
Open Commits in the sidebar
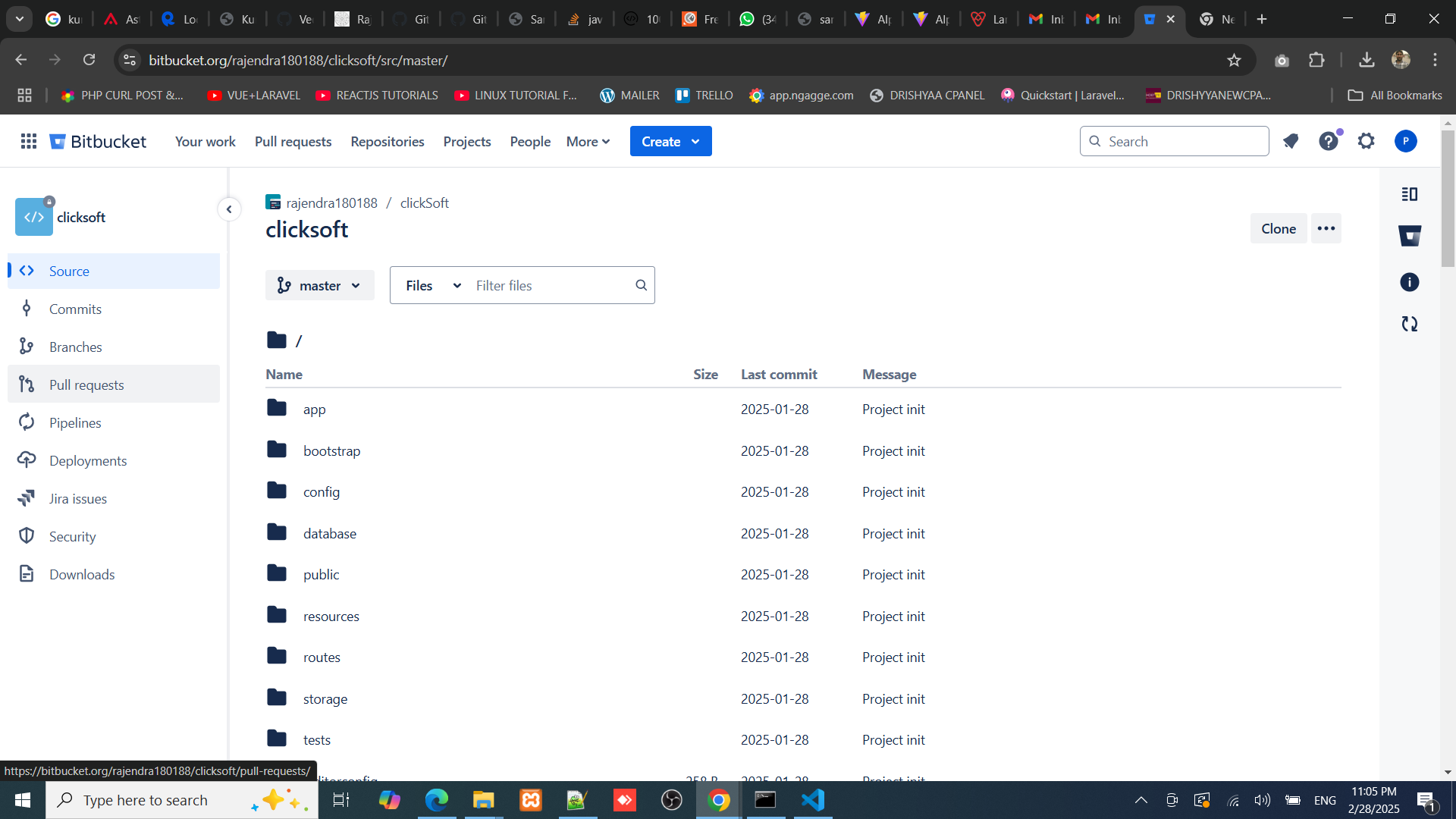coord(75,309)
